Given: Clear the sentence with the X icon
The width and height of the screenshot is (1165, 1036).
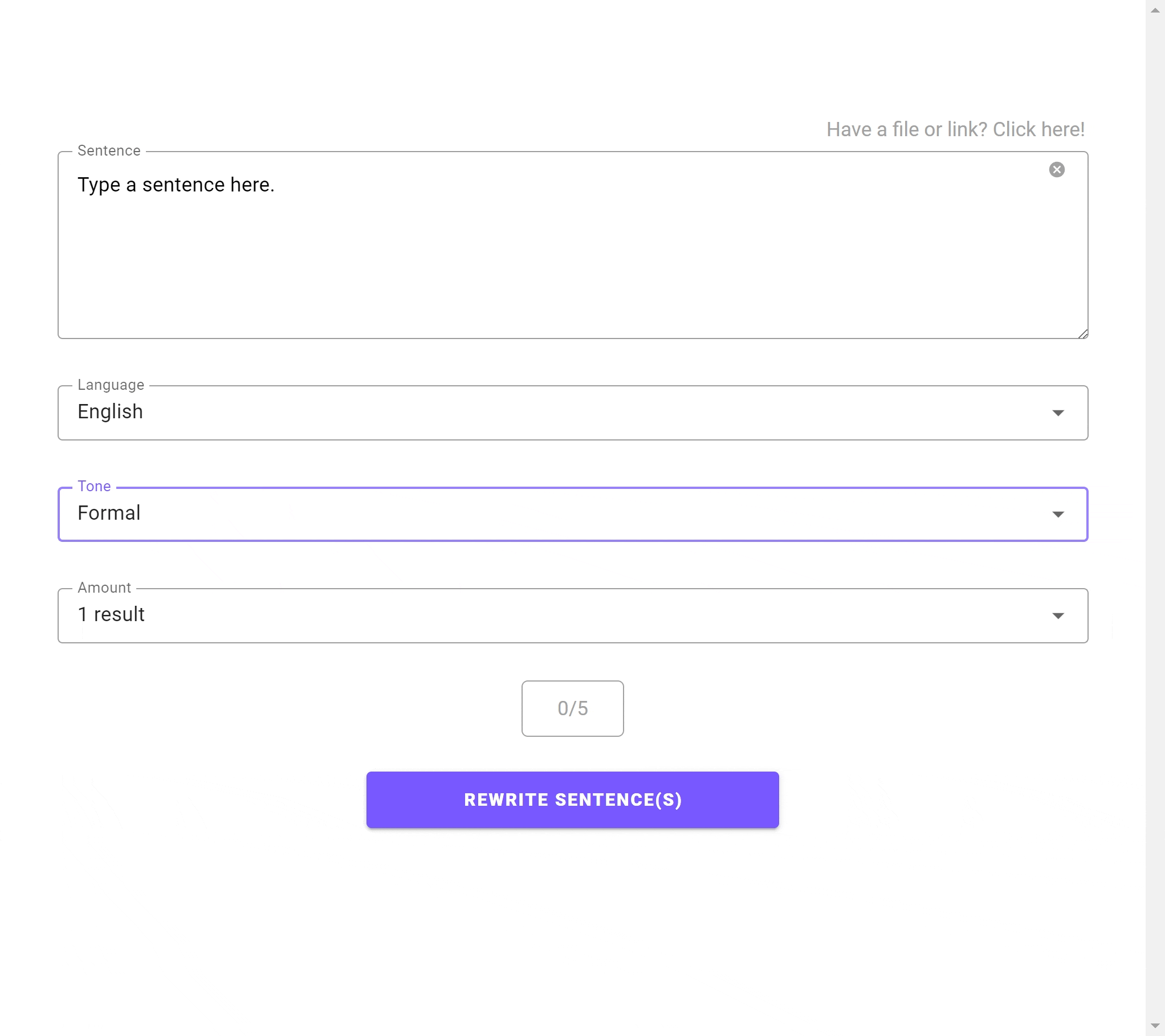Looking at the screenshot, I should [1056, 170].
